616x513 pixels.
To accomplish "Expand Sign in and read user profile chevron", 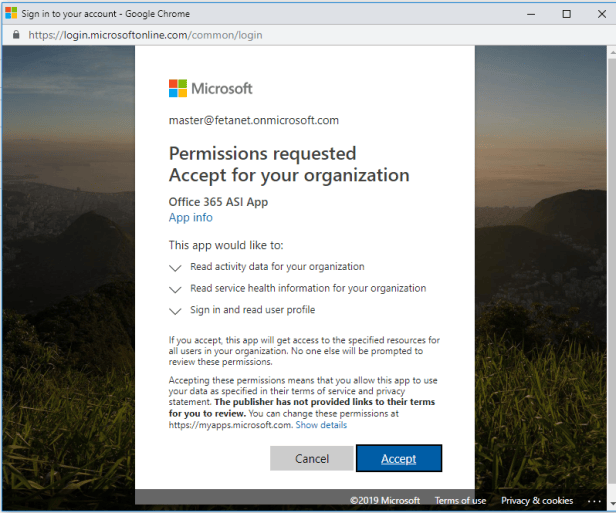I will pyautogui.click(x=175, y=311).
